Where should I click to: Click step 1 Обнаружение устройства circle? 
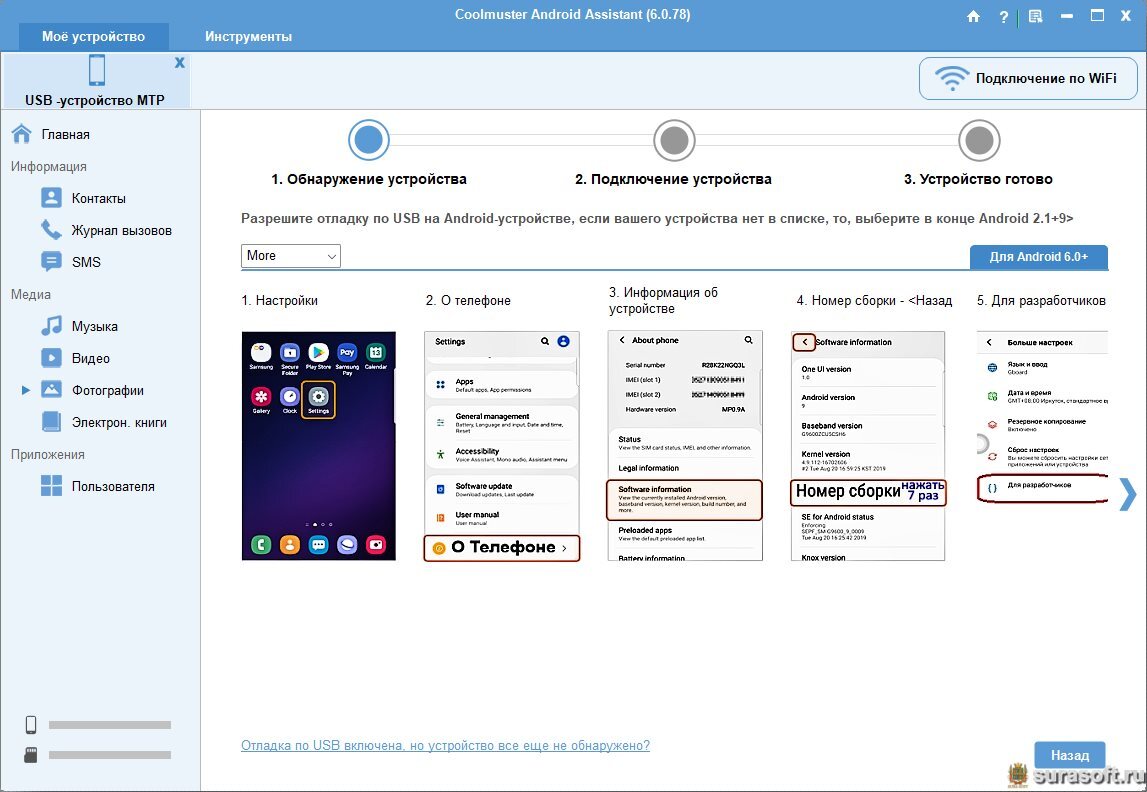pos(369,140)
